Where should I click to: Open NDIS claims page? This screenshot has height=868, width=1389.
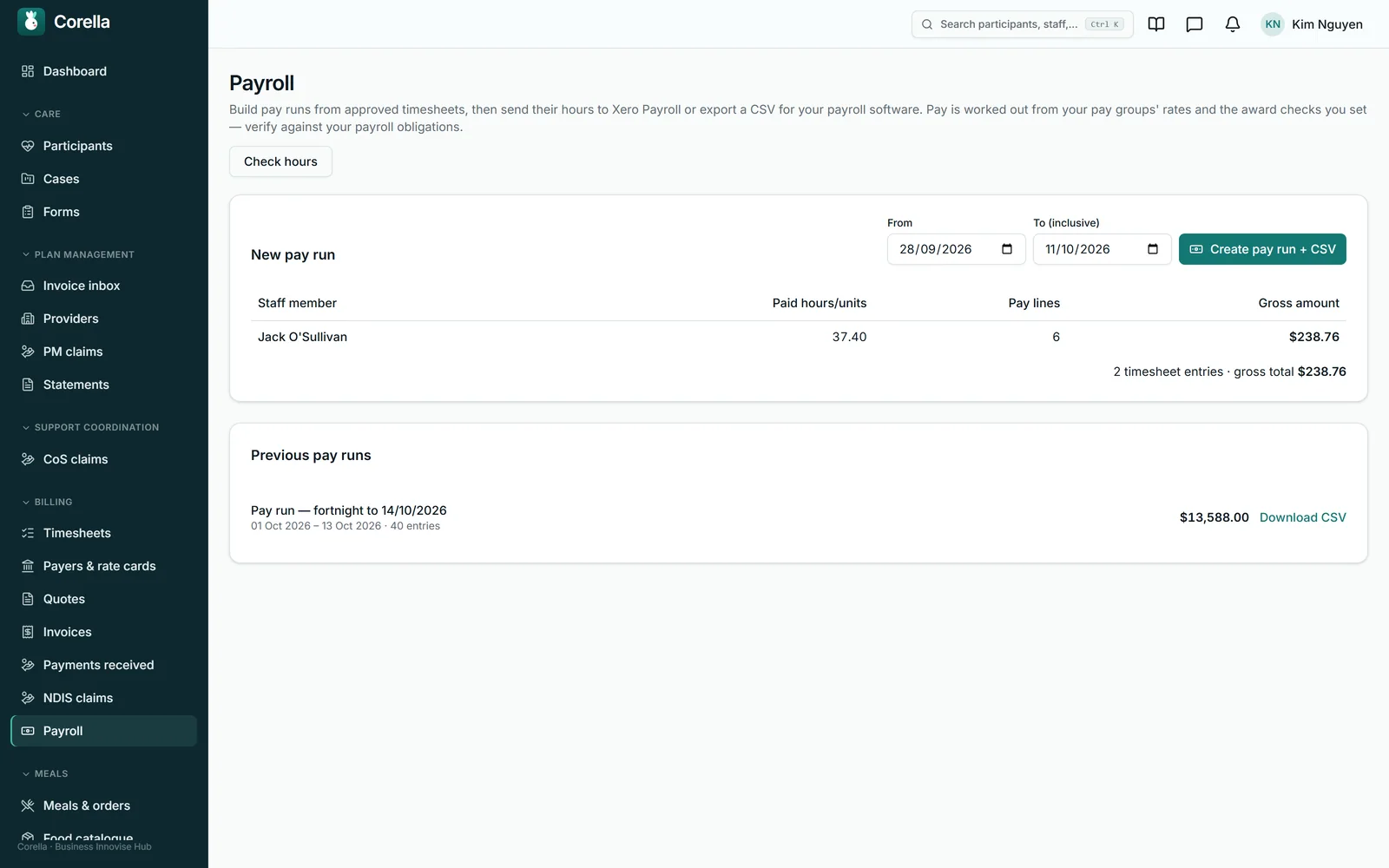point(104,698)
